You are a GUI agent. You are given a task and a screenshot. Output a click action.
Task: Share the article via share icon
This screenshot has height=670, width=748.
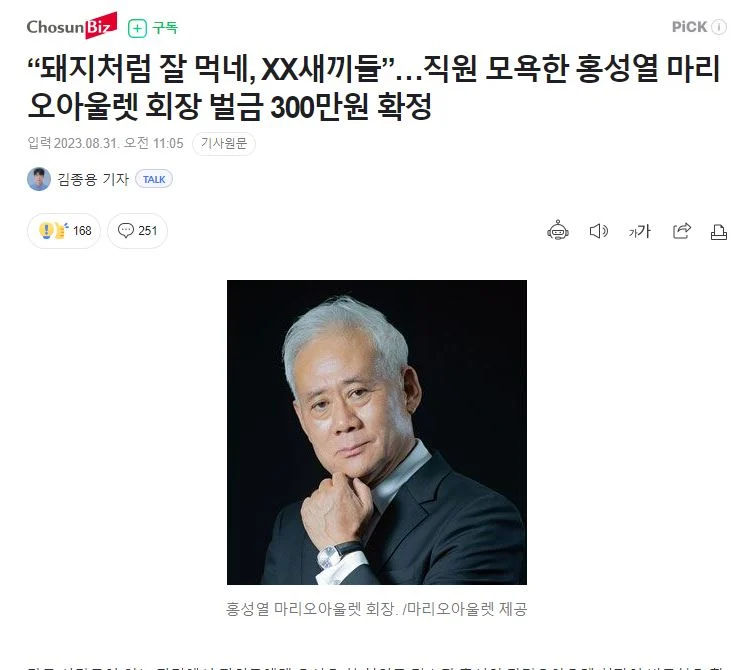682,231
